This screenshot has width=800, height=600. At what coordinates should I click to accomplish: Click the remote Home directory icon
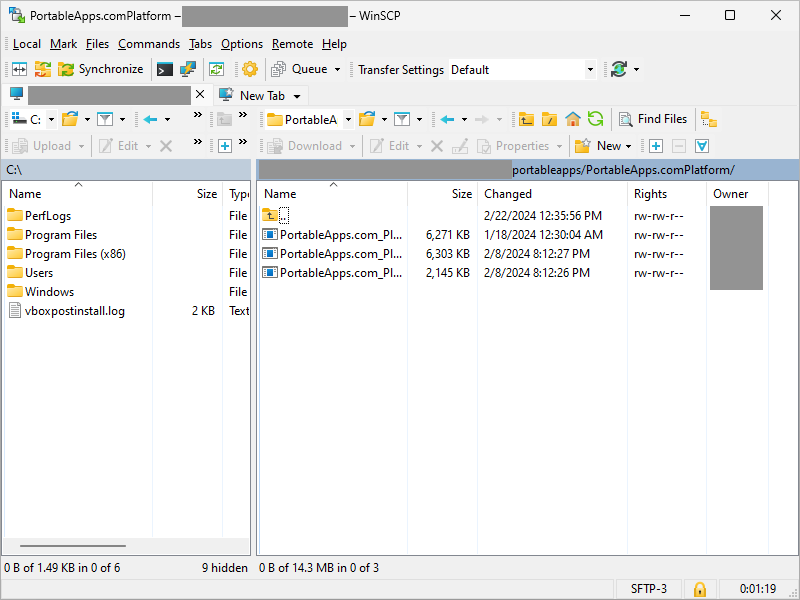pyautogui.click(x=573, y=119)
